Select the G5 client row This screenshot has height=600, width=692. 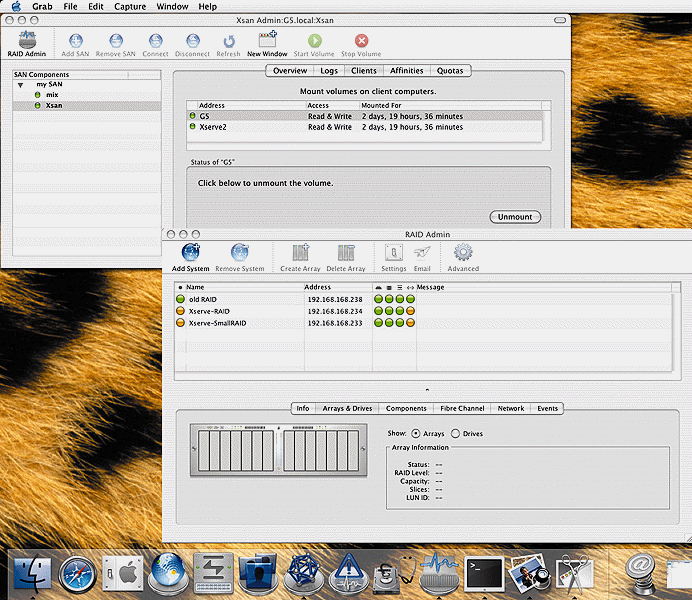point(365,116)
